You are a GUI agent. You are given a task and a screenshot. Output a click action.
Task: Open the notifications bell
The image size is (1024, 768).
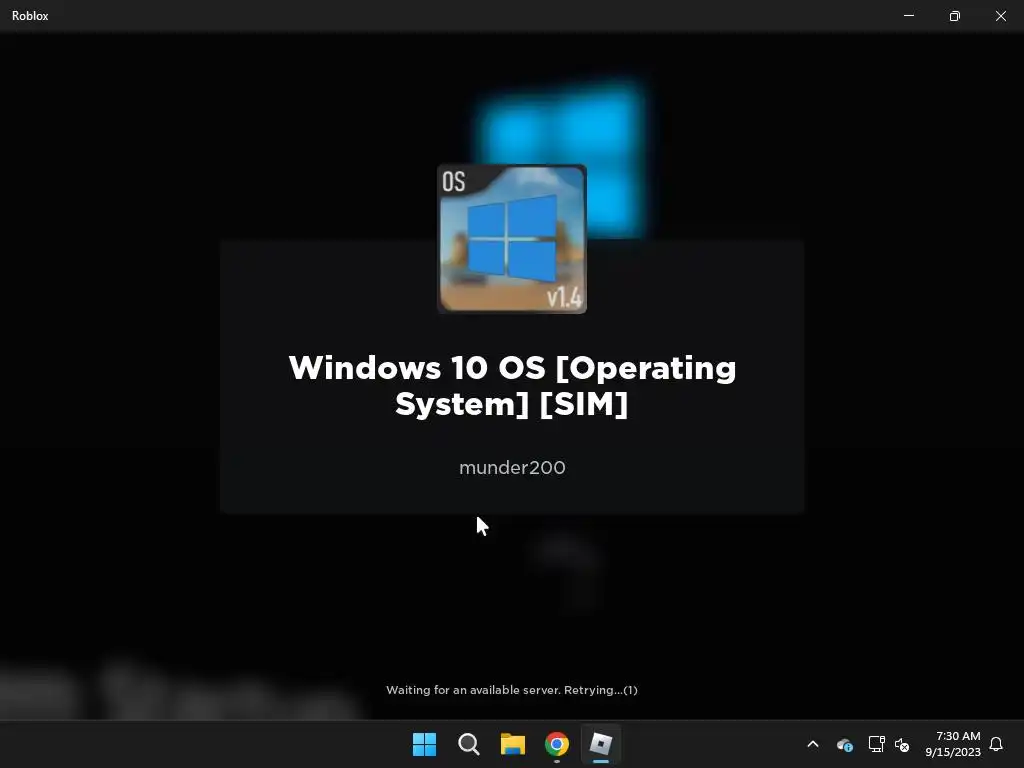996,744
